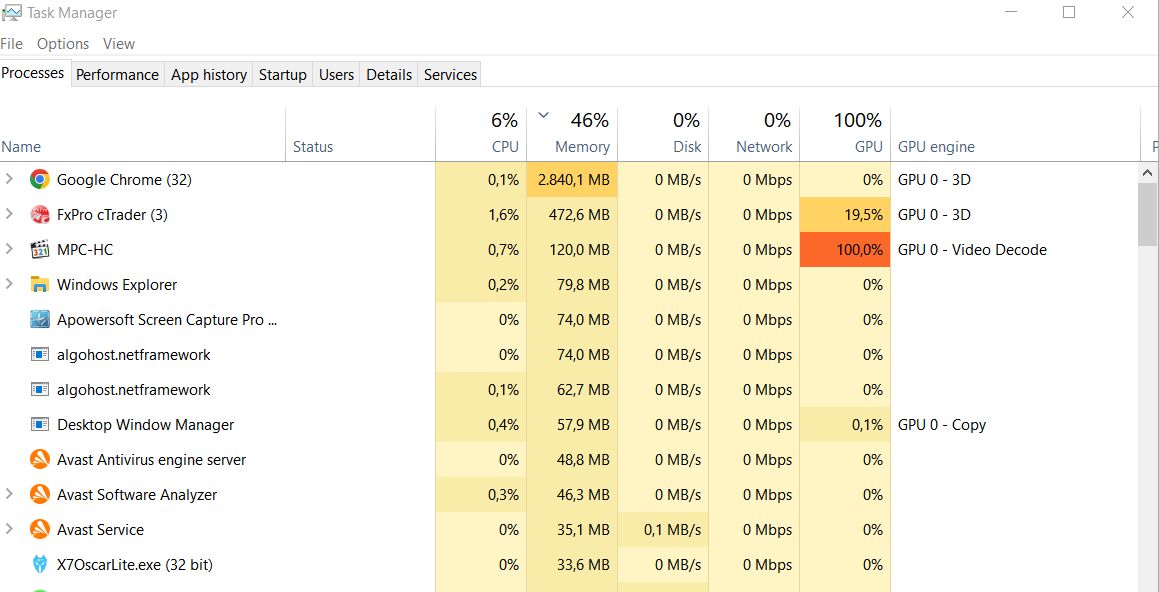Expand the MPC-HC process entry
Screen dimensions: 1159x592
tap(9, 249)
